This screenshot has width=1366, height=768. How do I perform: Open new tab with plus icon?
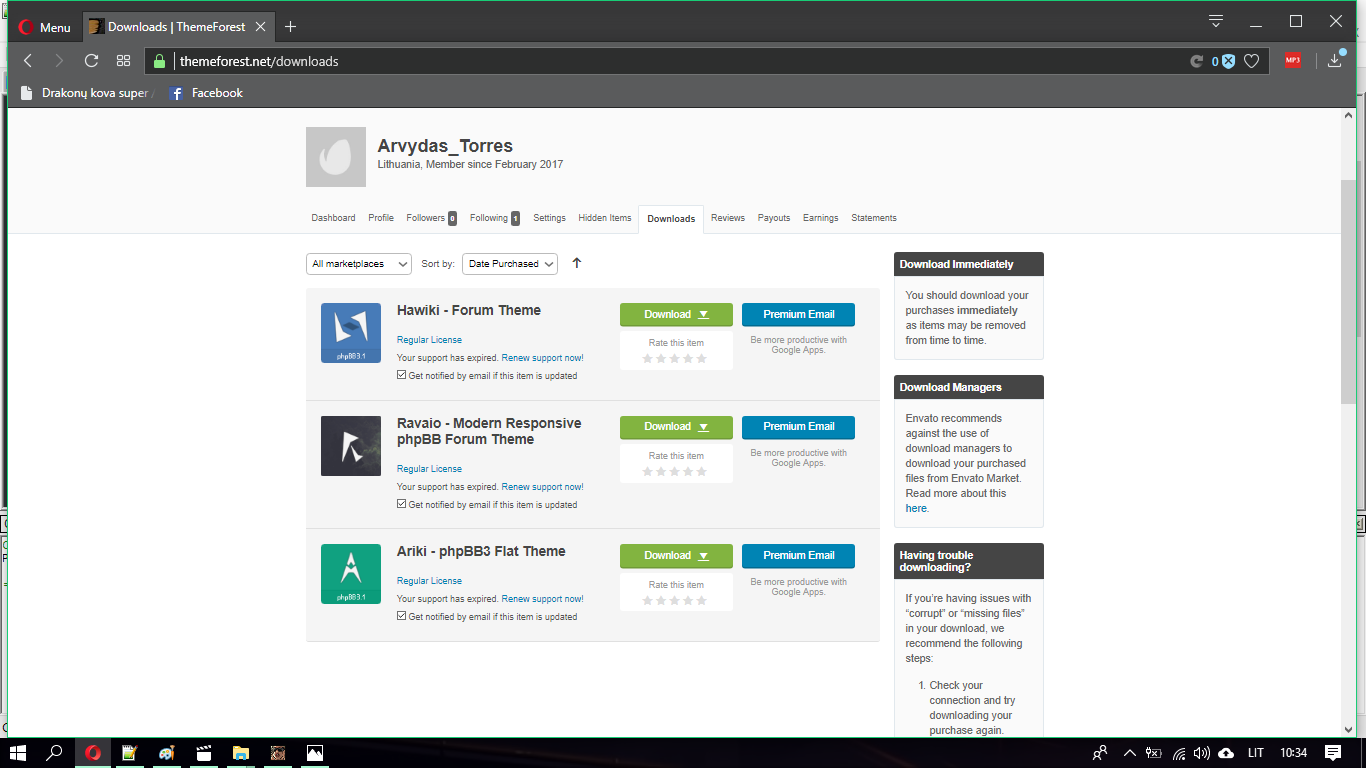point(290,26)
